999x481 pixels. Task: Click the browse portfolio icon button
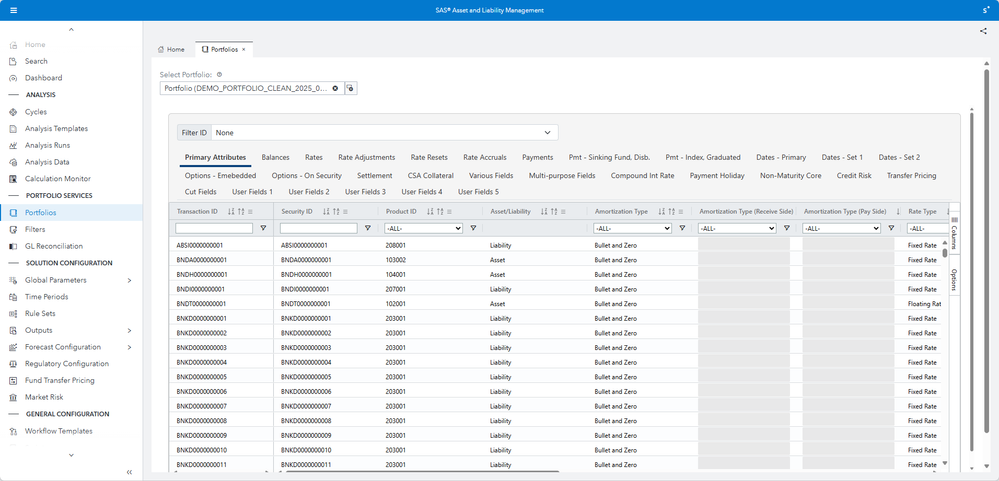click(x=350, y=88)
